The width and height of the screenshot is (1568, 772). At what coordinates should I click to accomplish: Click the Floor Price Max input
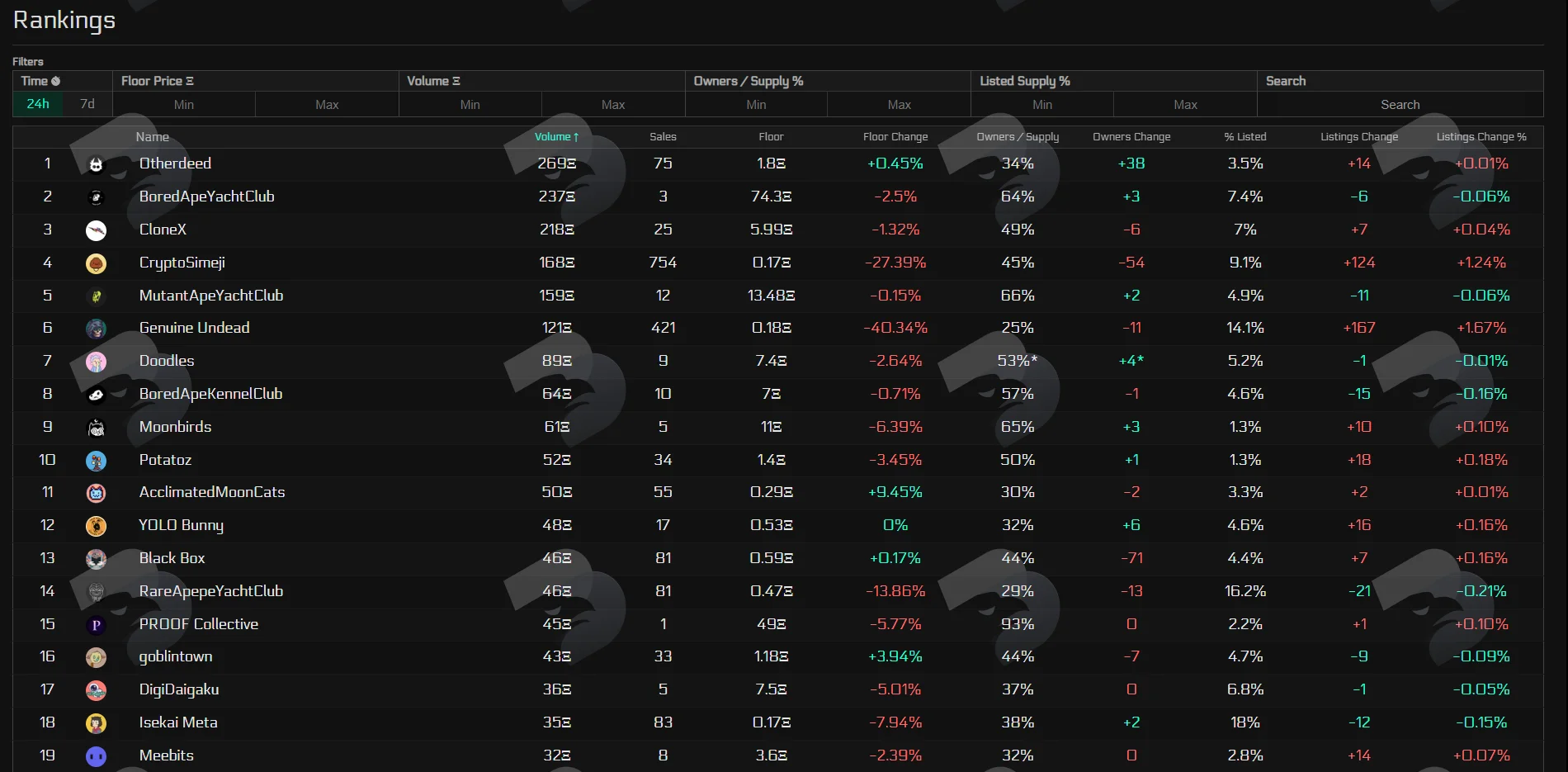[327, 105]
